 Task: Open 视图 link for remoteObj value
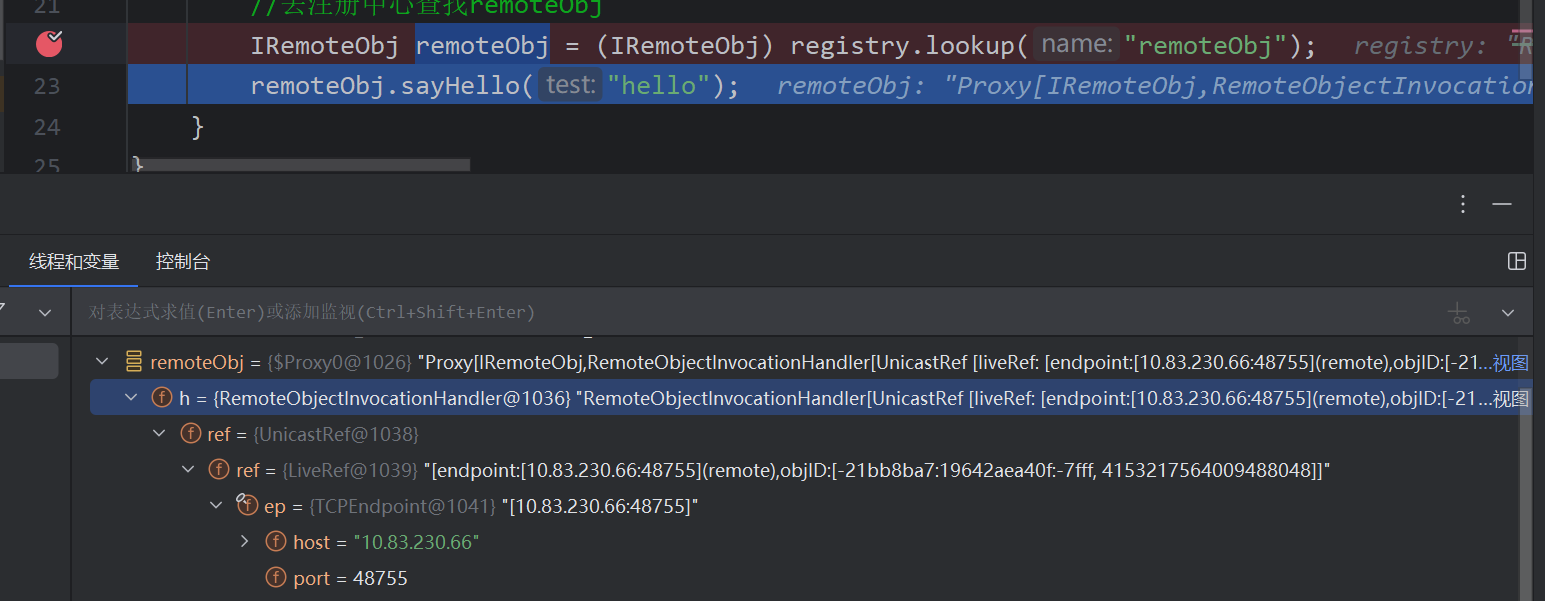(x=1510, y=362)
